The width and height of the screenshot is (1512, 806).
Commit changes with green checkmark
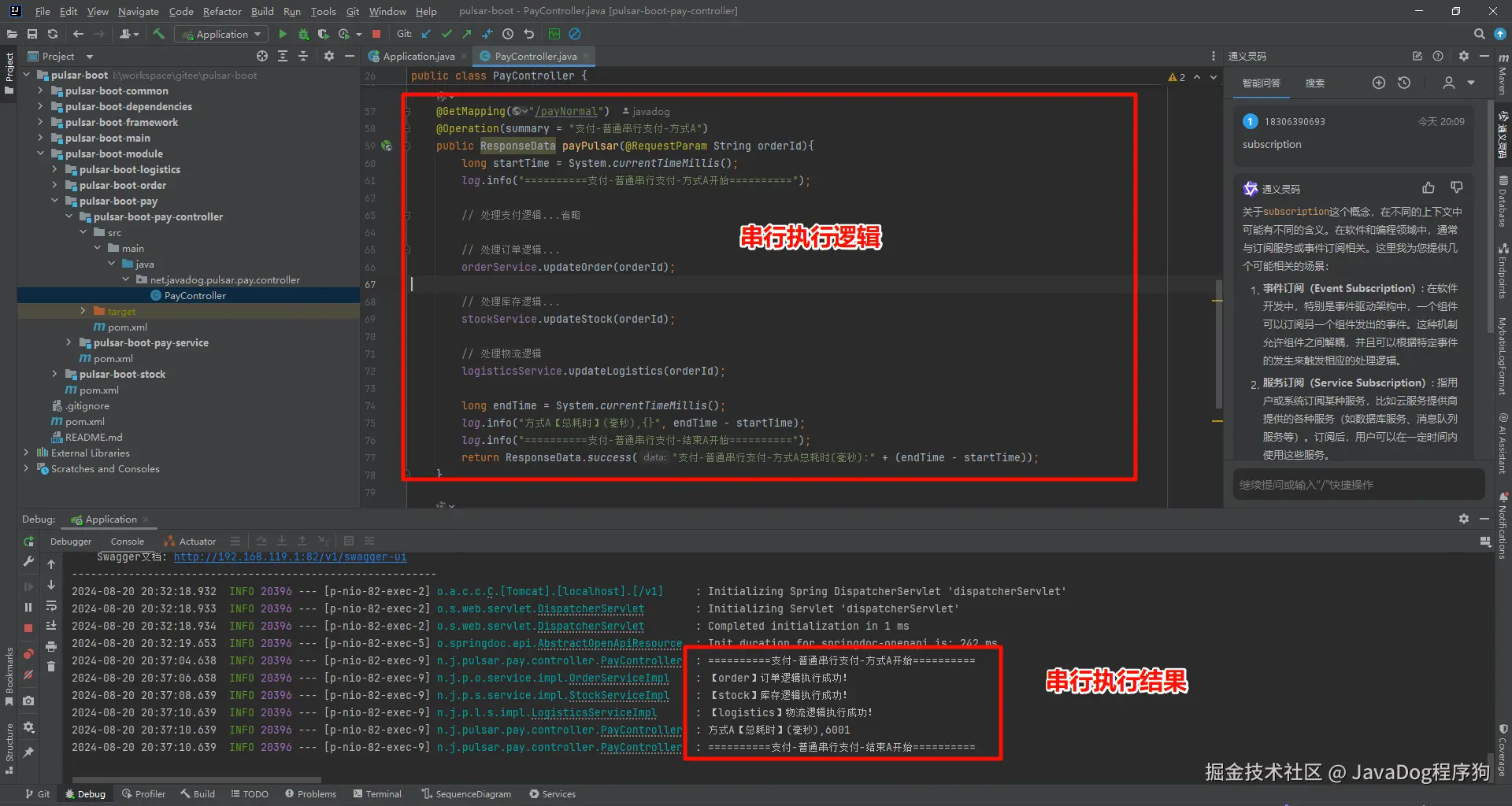447,34
